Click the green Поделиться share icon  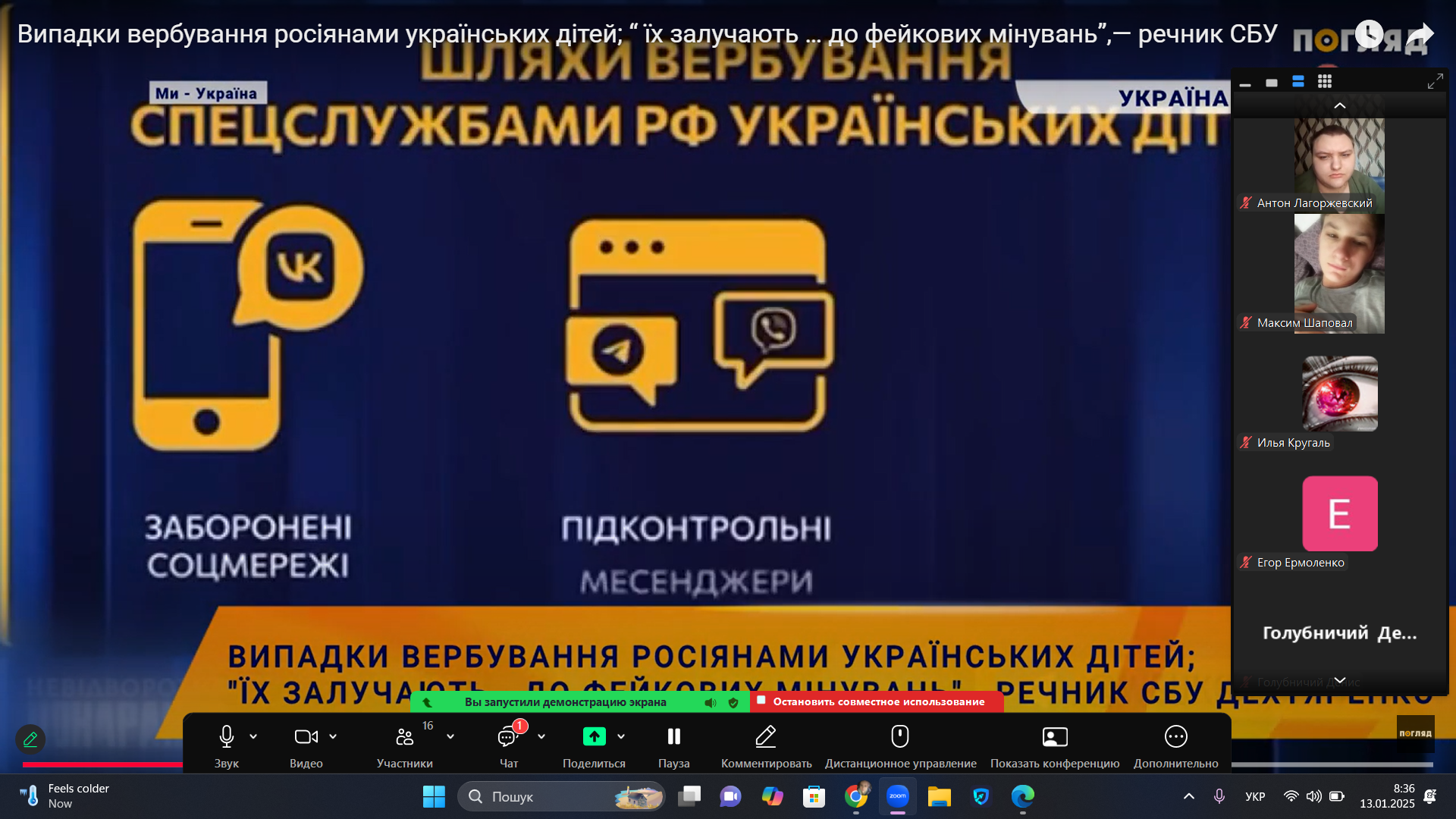(x=594, y=736)
